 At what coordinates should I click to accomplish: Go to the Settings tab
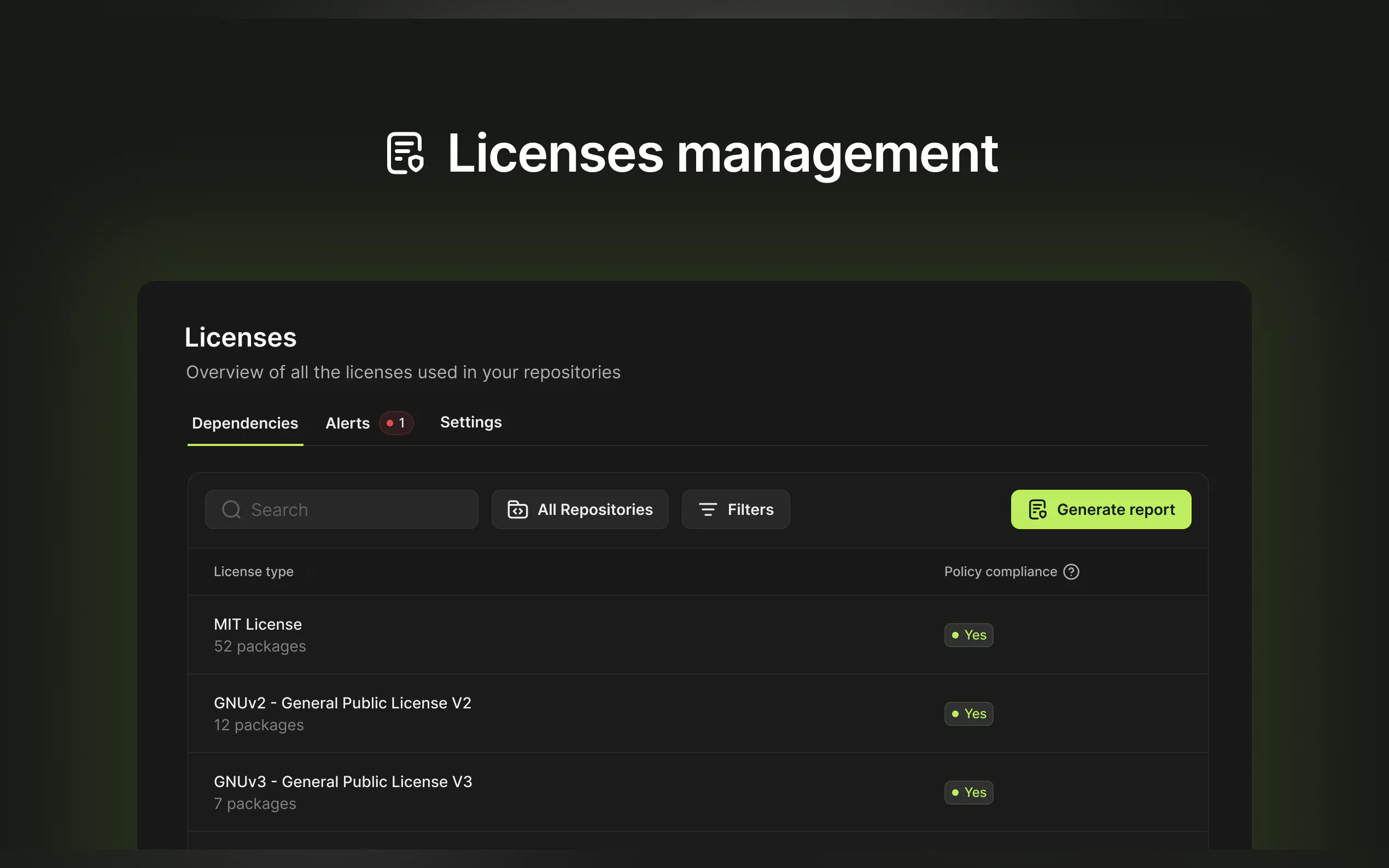pyautogui.click(x=471, y=422)
